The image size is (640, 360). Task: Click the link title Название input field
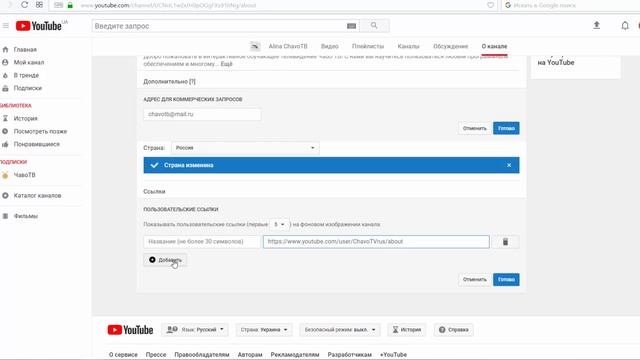pyautogui.click(x=202, y=242)
